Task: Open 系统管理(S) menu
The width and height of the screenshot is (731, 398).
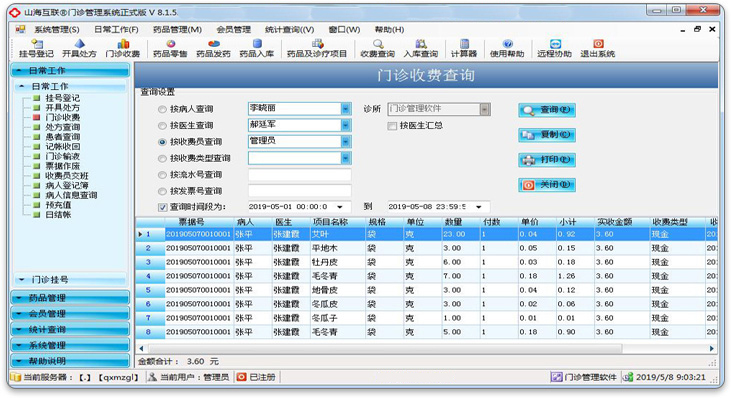Action: 56,30
